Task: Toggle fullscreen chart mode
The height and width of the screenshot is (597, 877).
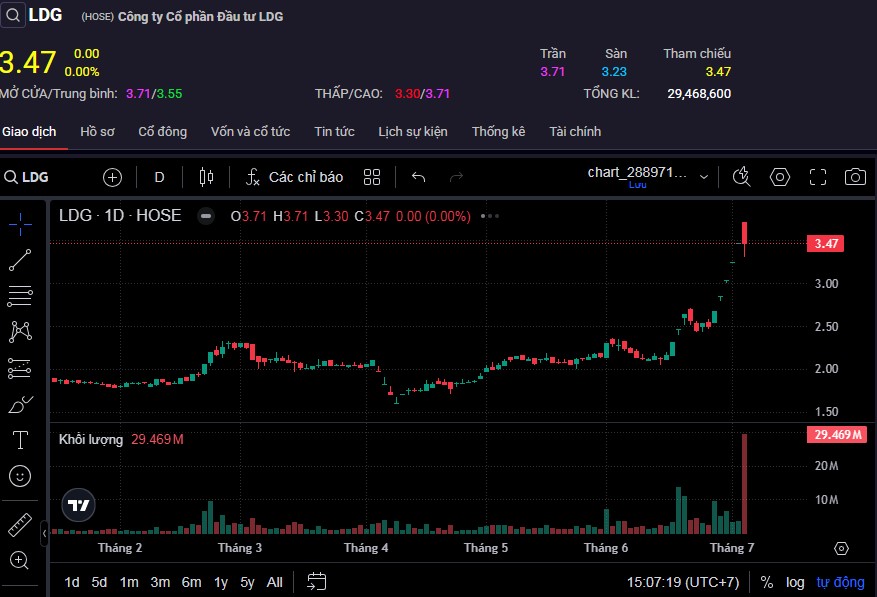Action: point(817,177)
